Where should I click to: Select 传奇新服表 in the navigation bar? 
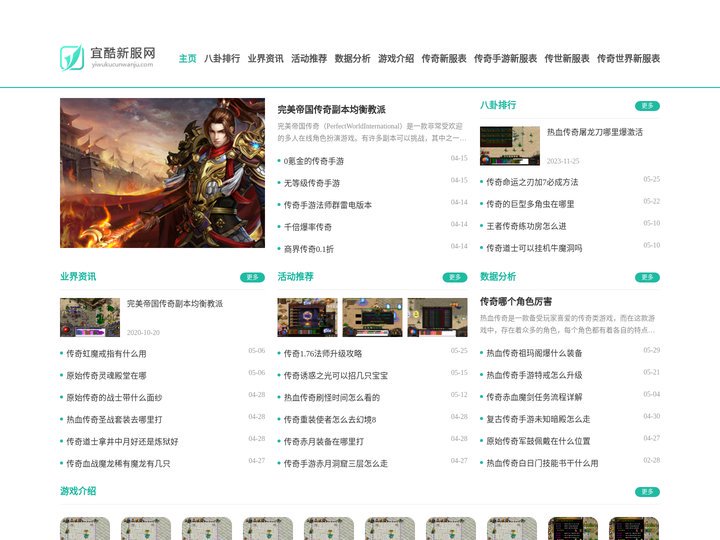(444, 58)
